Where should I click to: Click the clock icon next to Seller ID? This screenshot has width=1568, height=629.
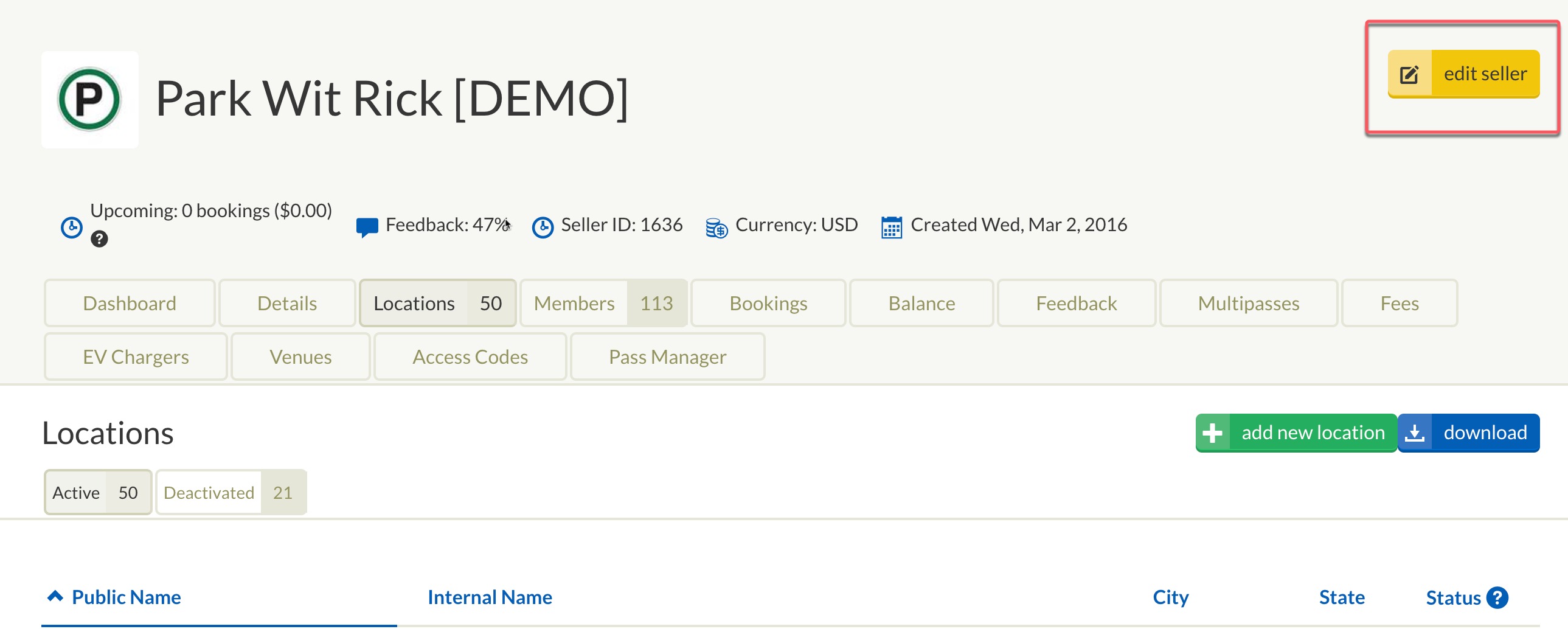coord(543,227)
